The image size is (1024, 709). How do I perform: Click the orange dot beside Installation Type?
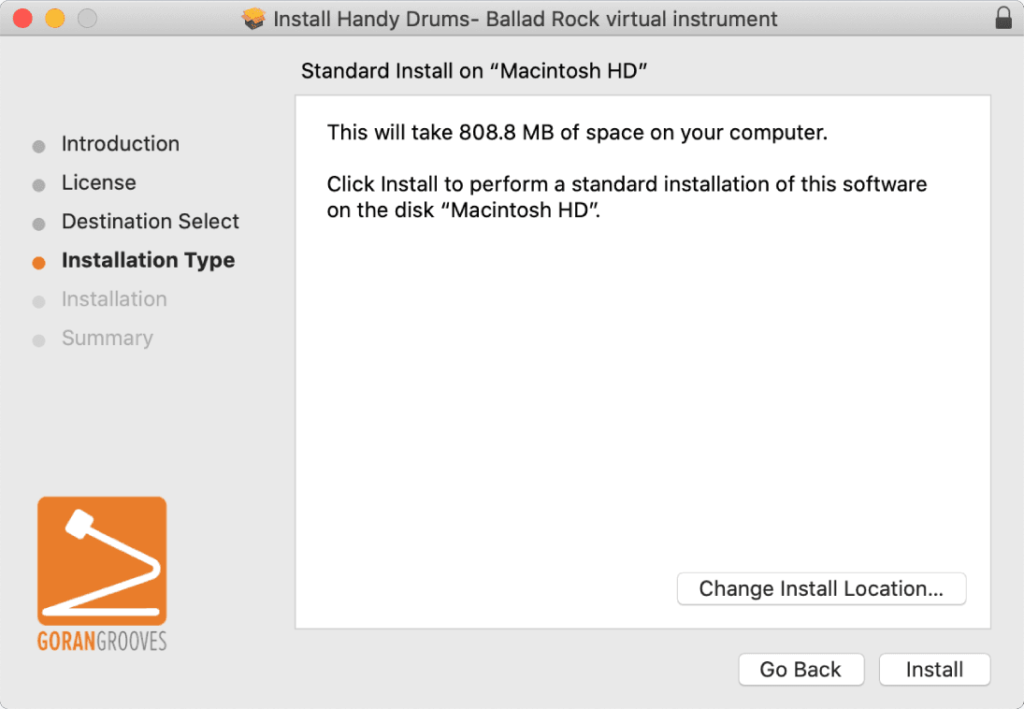click(38, 261)
